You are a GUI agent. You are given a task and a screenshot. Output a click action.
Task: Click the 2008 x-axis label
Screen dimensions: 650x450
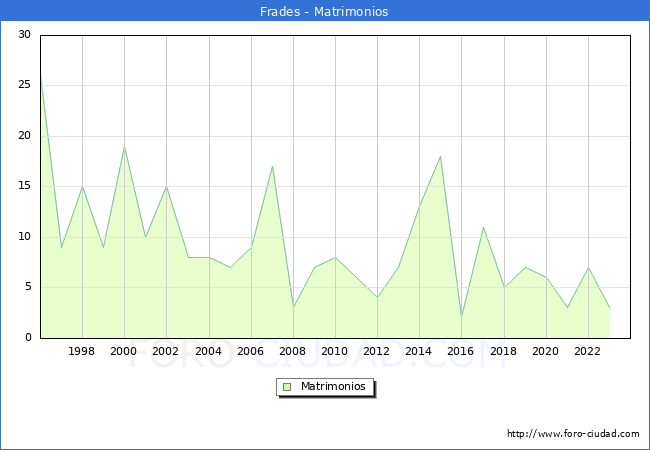point(293,351)
